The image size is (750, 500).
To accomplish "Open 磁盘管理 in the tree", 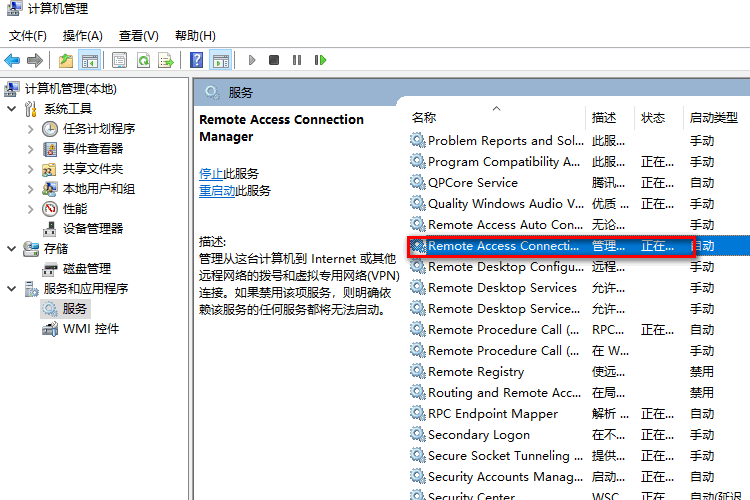I will (87, 269).
